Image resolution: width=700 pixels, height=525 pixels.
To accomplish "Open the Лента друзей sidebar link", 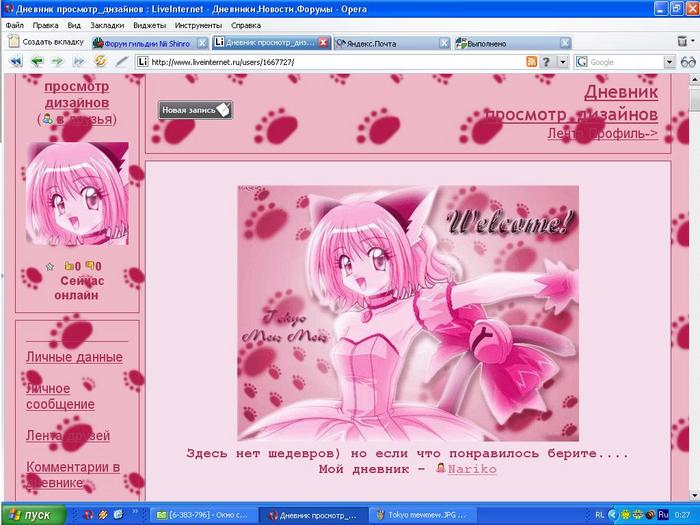I will [68, 435].
